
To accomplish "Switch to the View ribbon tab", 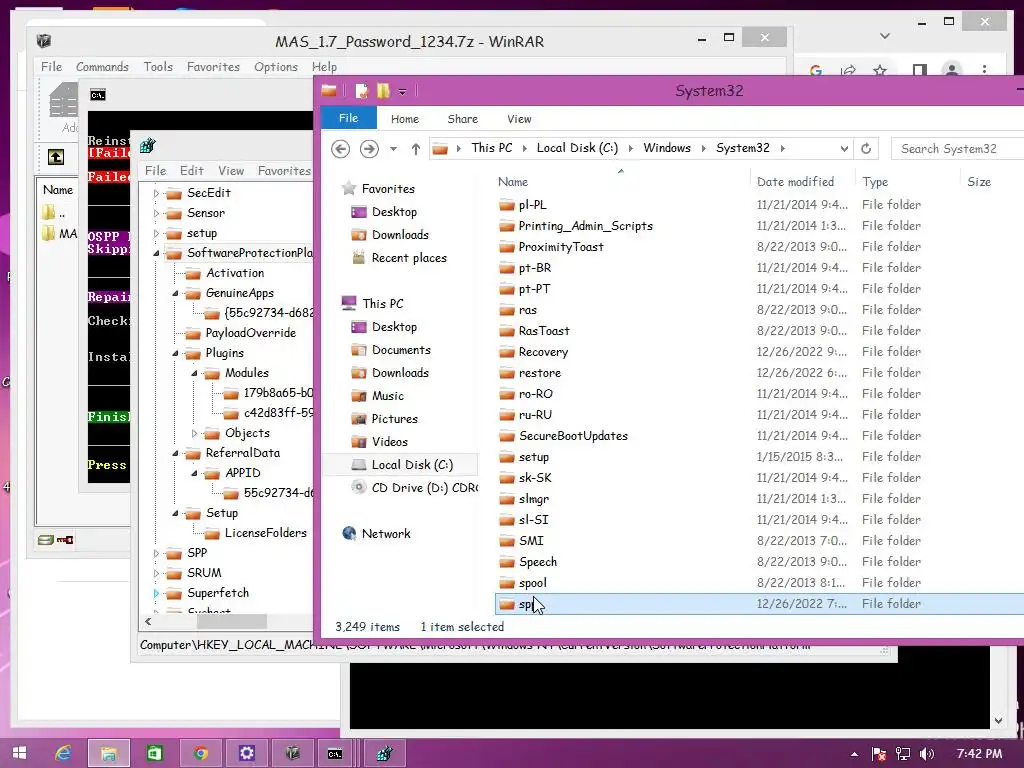I will [519, 119].
